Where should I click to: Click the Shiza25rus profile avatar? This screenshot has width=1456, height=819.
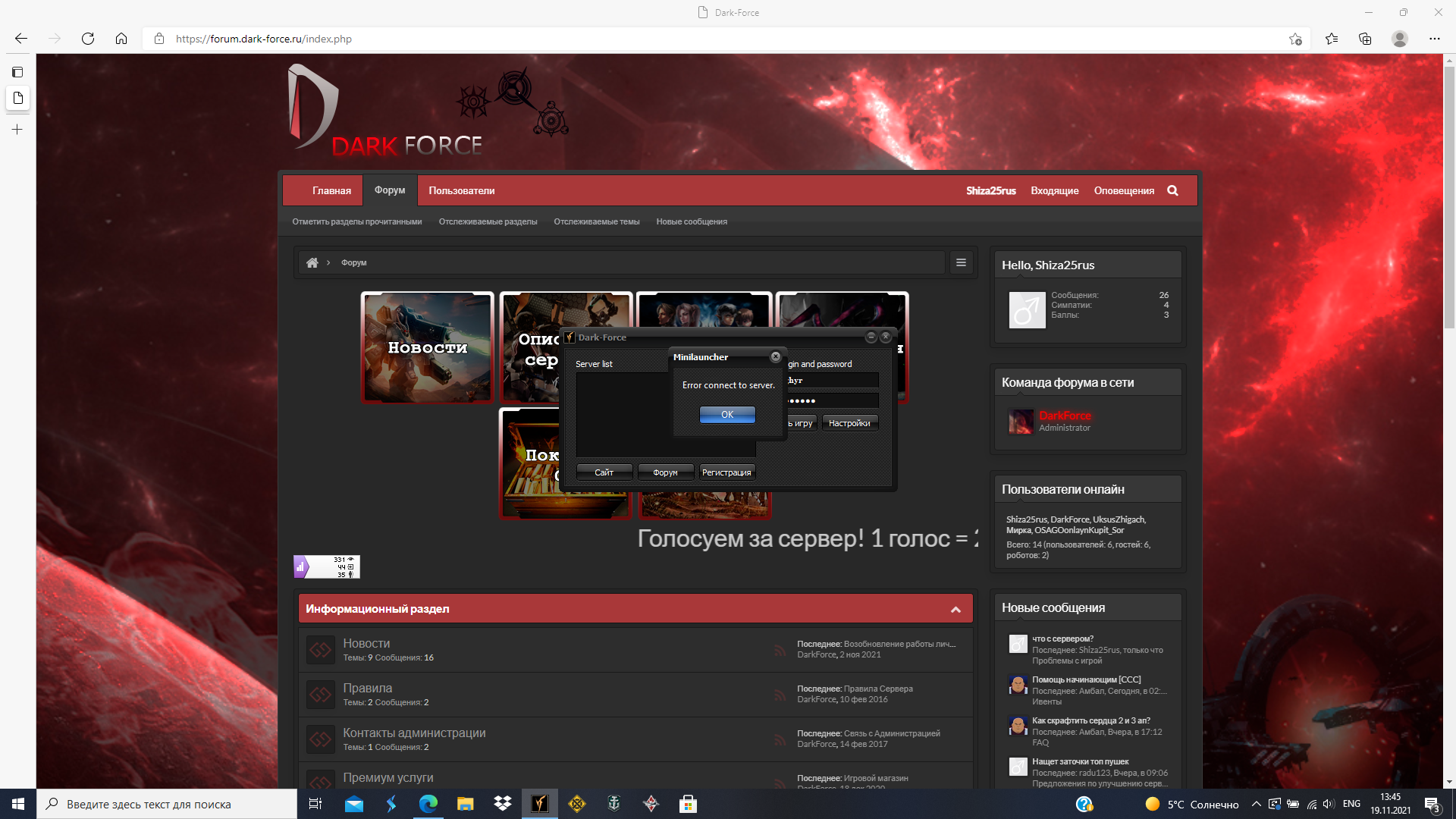point(1027,310)
